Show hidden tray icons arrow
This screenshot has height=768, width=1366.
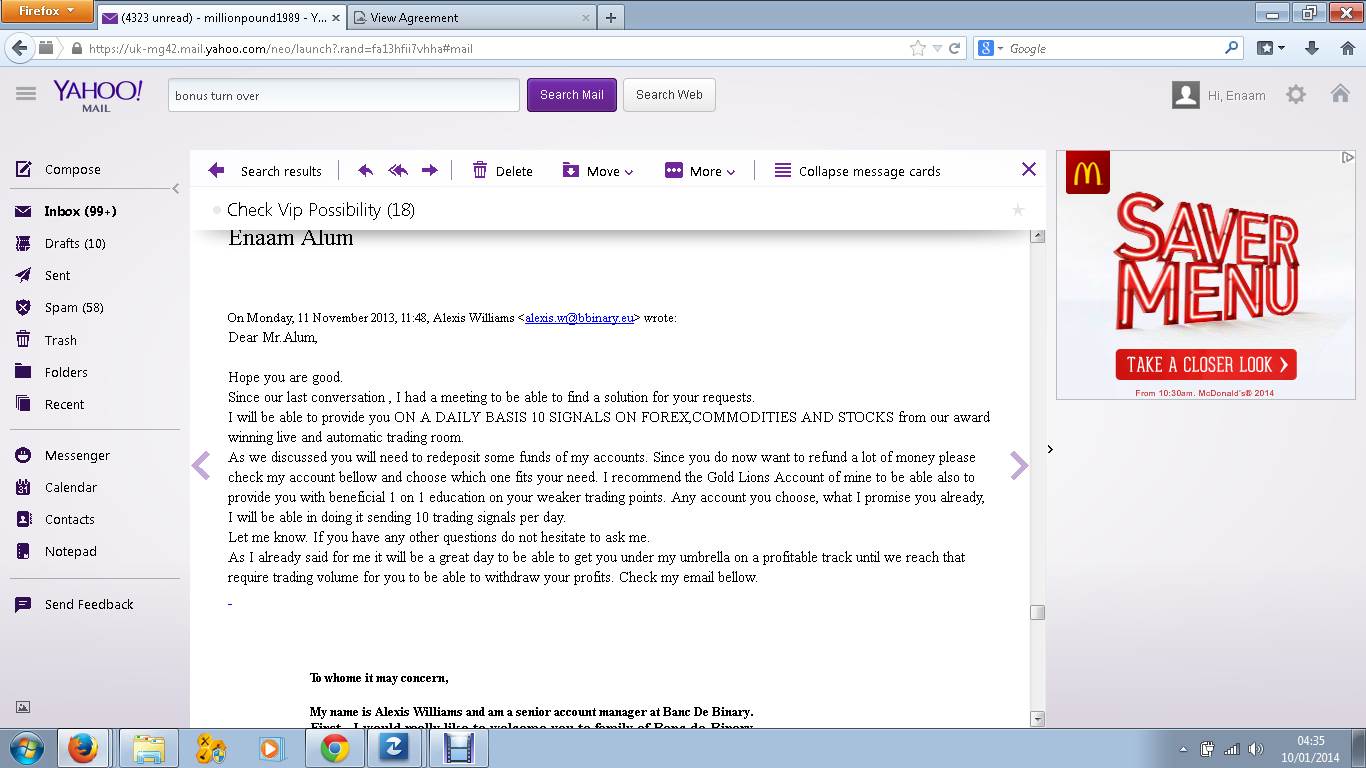click(1184, 748)
